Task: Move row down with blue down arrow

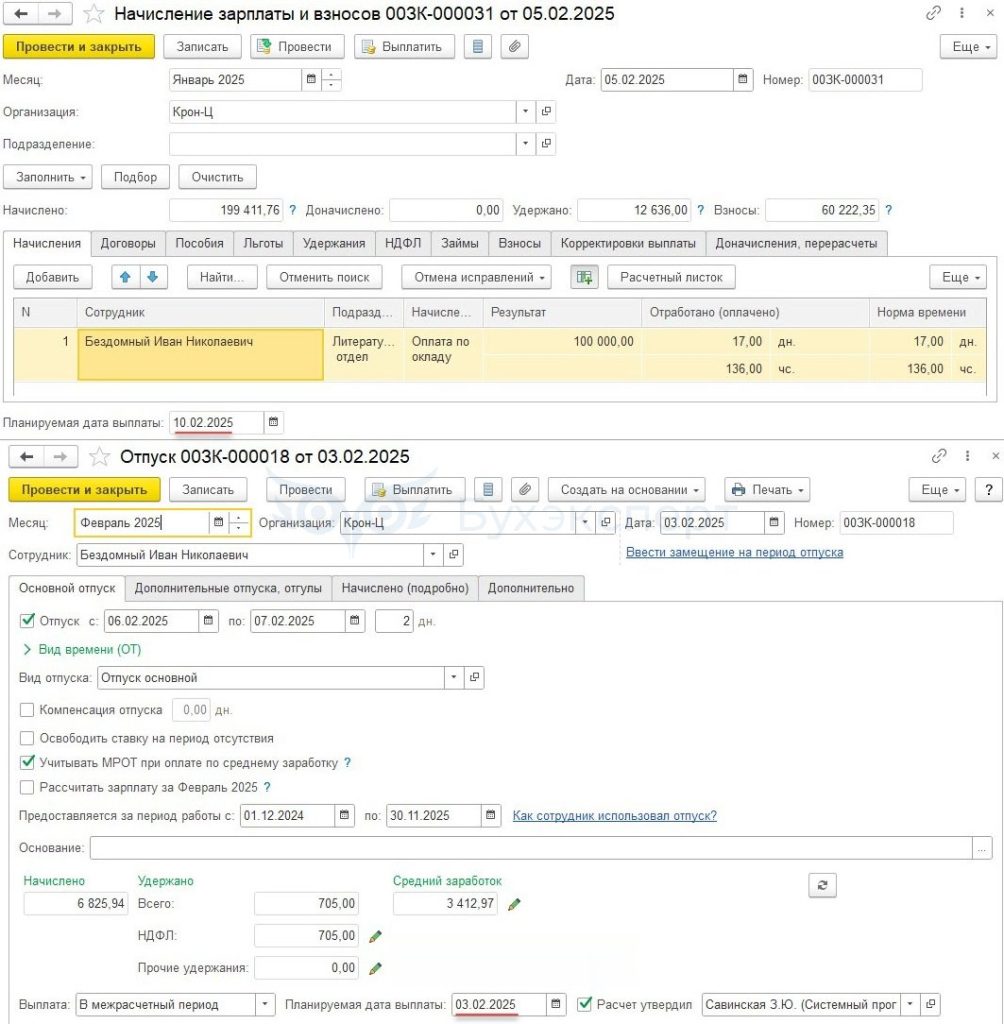Action: [x=153, y=277]
